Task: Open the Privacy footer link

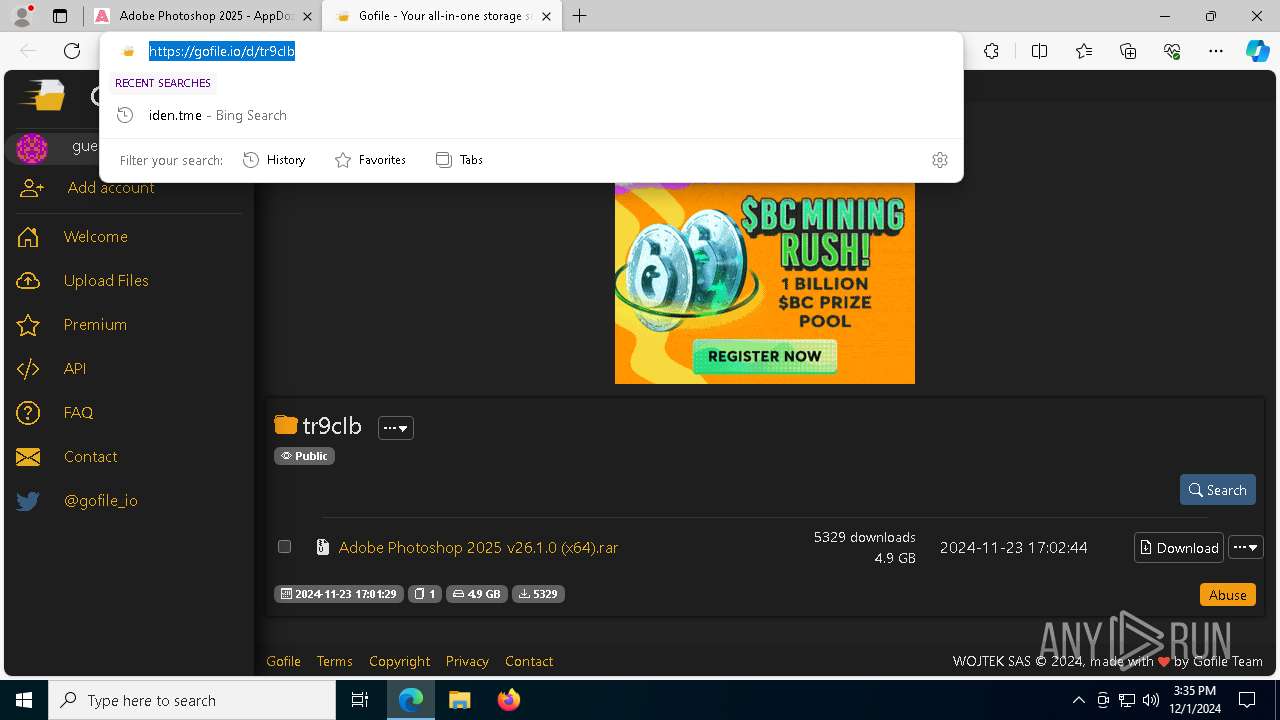Action: click(x=467, y=661)
